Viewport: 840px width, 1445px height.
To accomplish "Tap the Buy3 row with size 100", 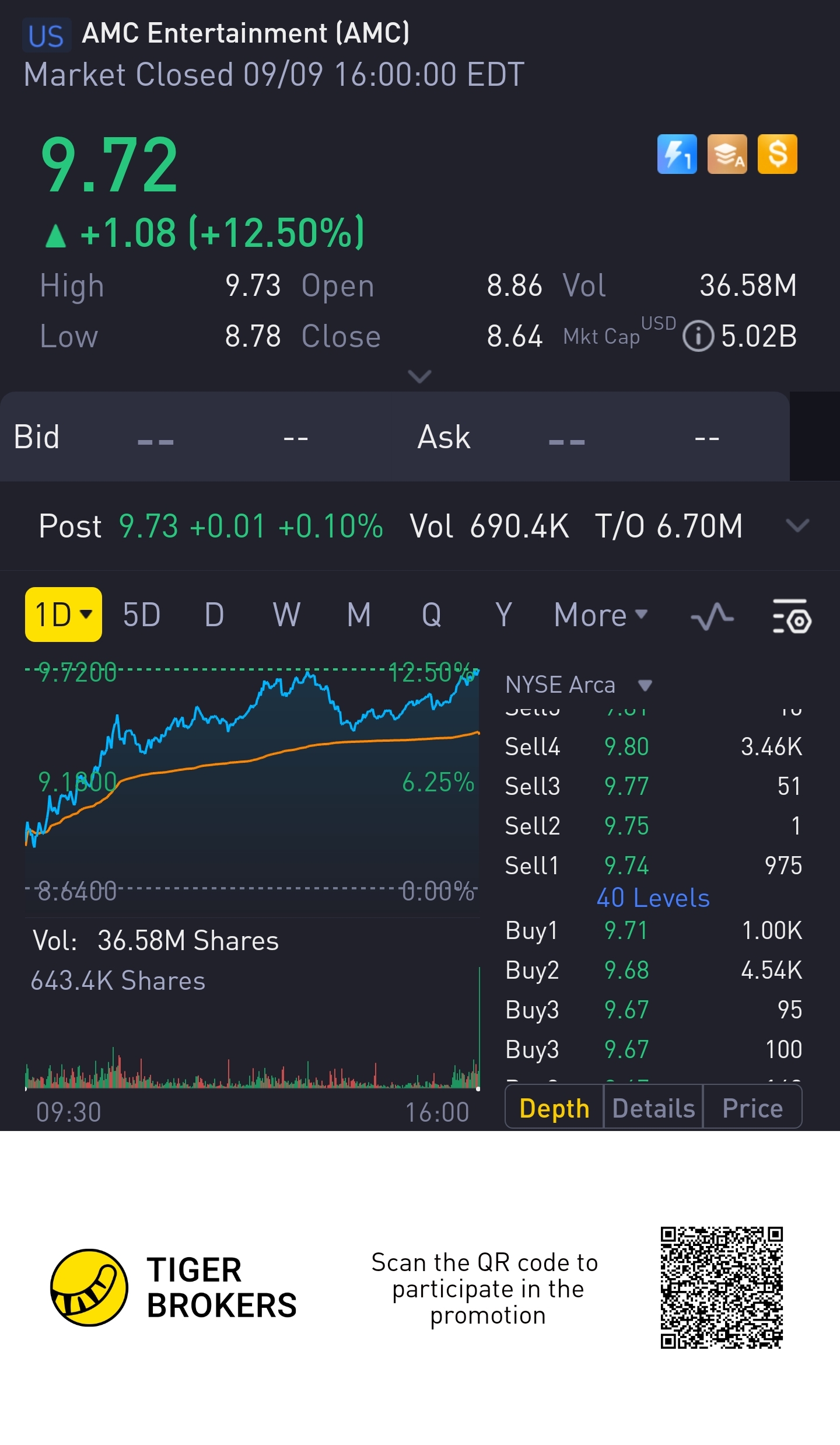I will 653,1049.
